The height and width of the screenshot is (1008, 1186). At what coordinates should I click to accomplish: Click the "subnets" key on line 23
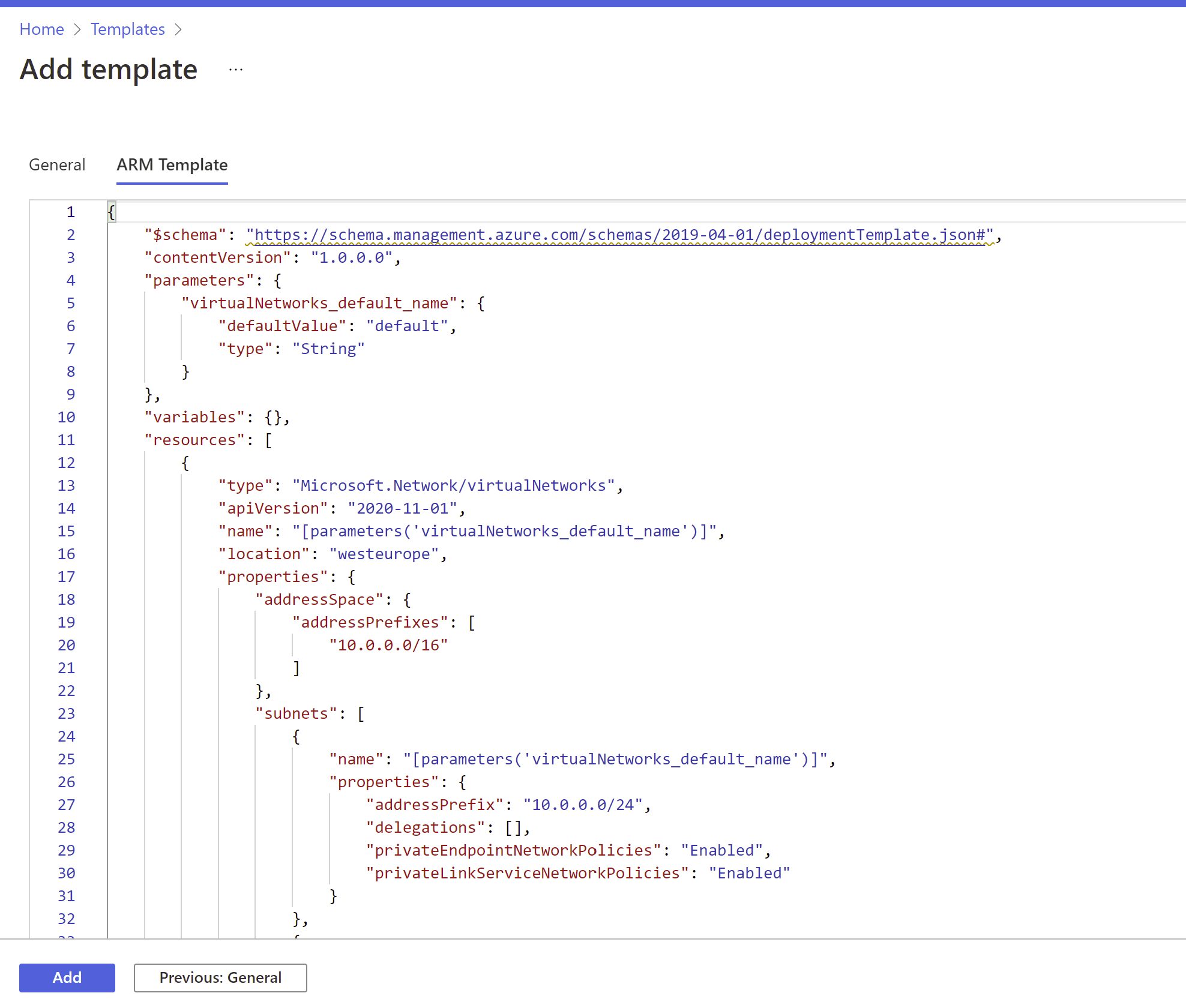[x=296, y=713]
